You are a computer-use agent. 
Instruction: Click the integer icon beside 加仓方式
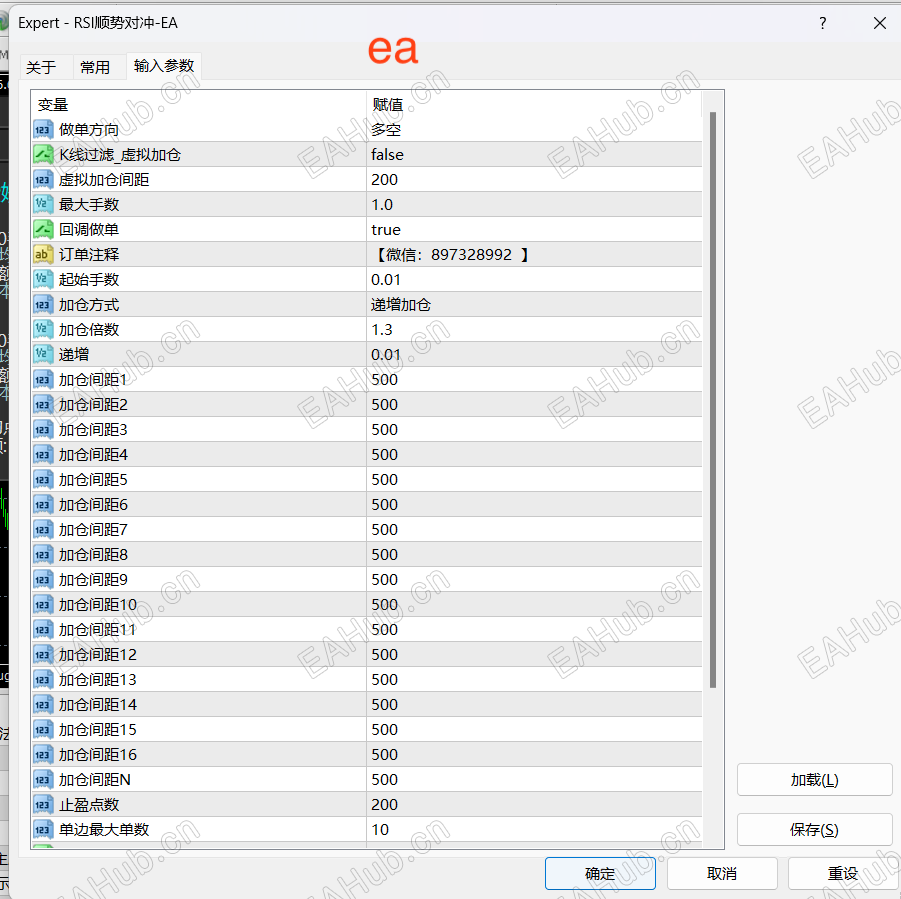point(43,304)
